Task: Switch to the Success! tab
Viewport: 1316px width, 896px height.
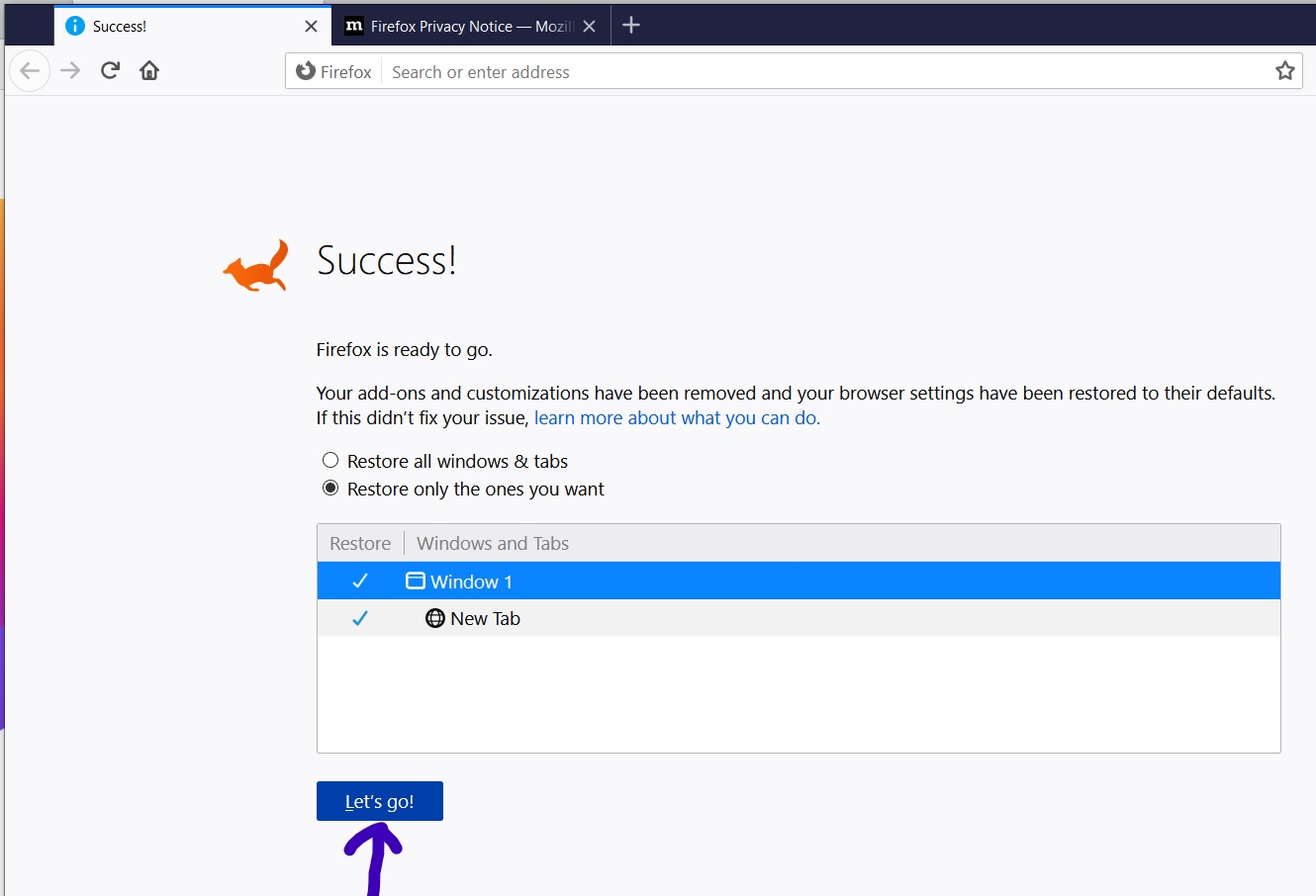Action: (192, 27)
